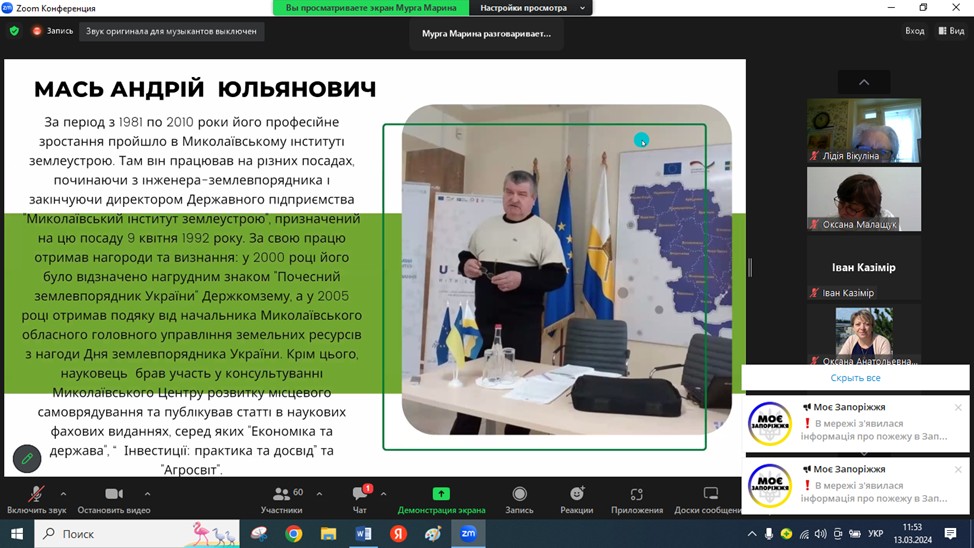This screenshot has width=974, height=548.
Task: Open Windows Start menu
Action: tap(17, 534)
